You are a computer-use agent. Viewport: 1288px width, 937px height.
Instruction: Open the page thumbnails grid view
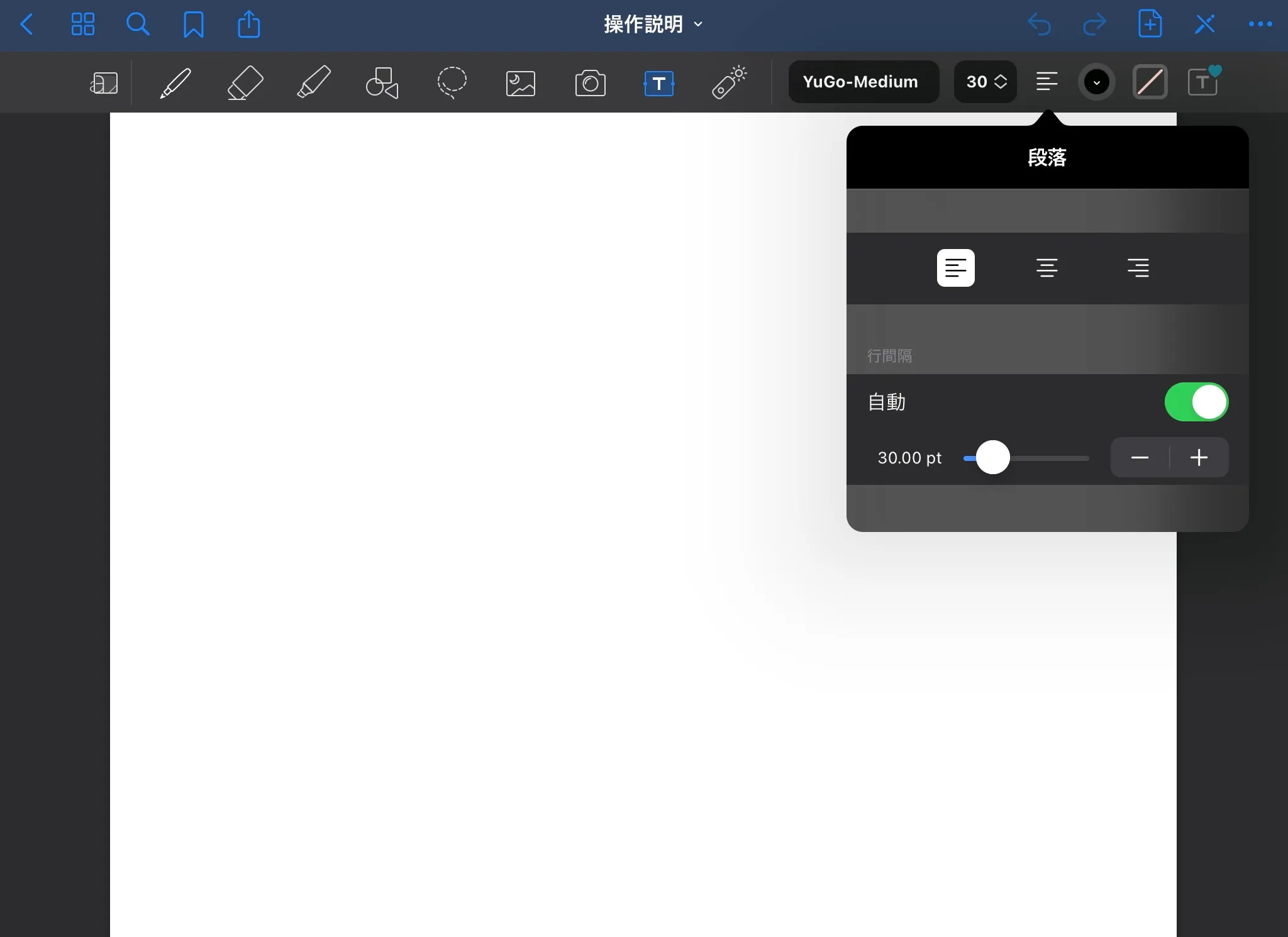pyautogui.click(x=82, y=25)
